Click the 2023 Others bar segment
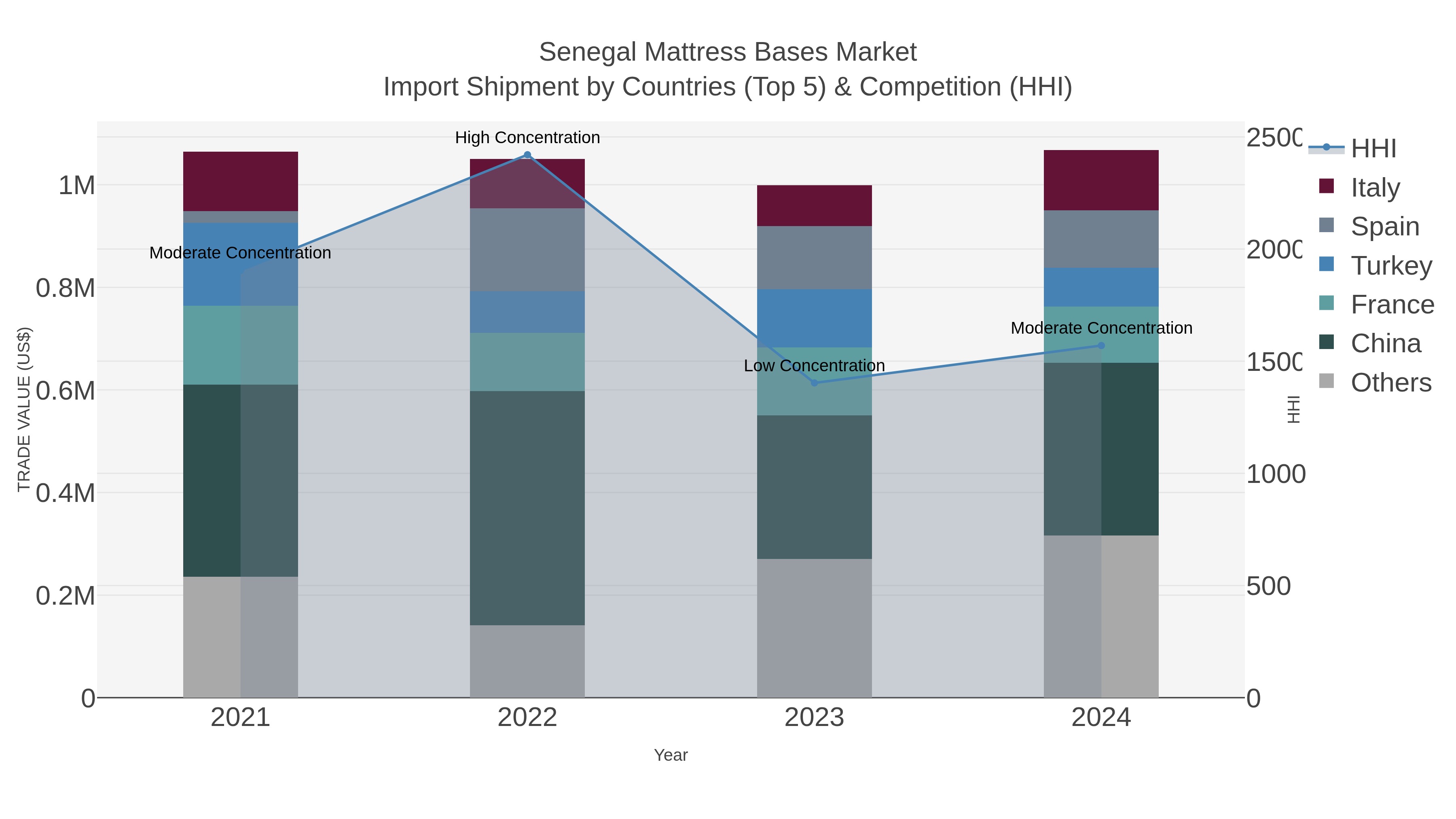This screenshot has width=1456, height=819. point(815,628)
